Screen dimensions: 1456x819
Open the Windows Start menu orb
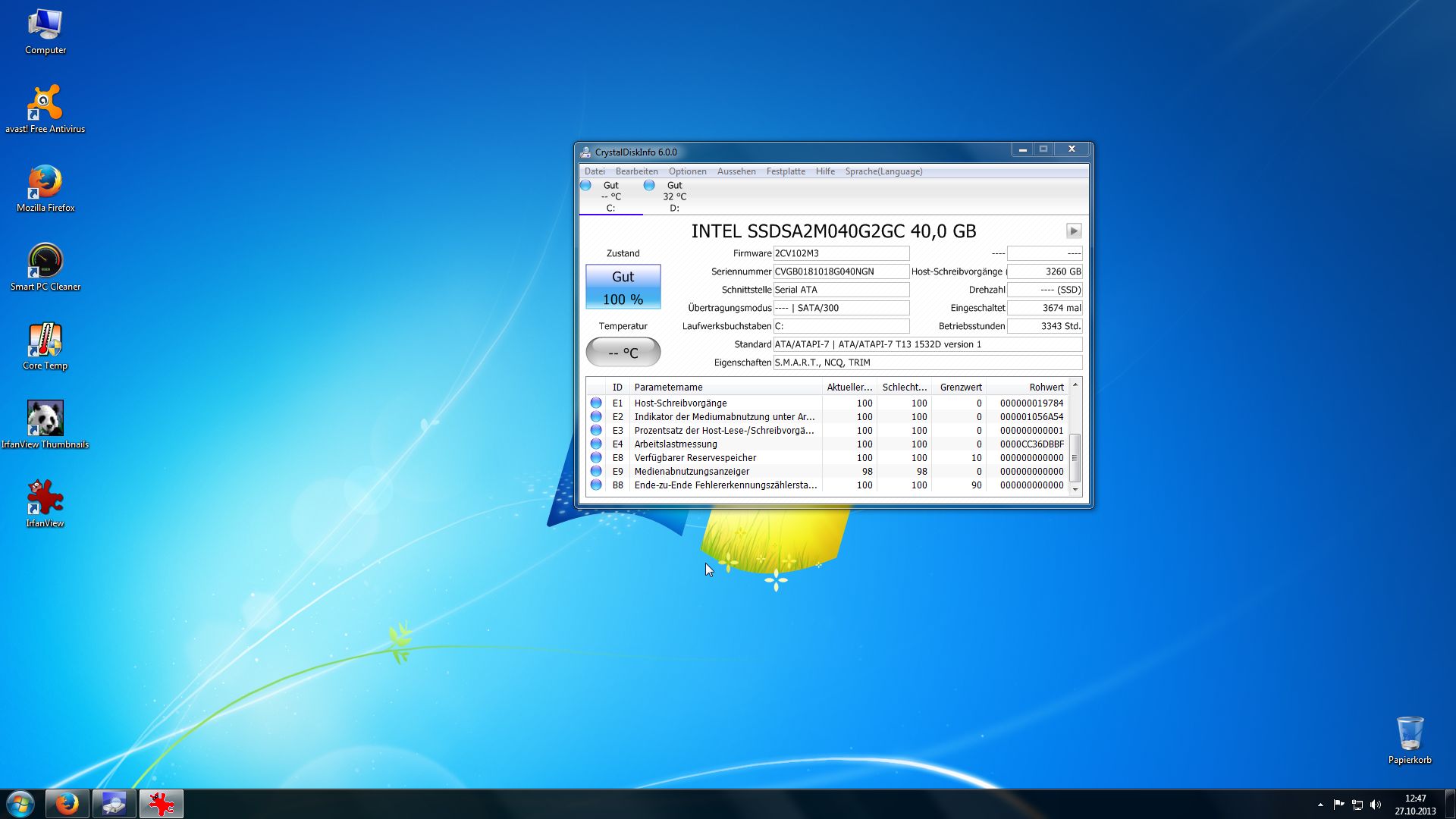click(20, 804)
